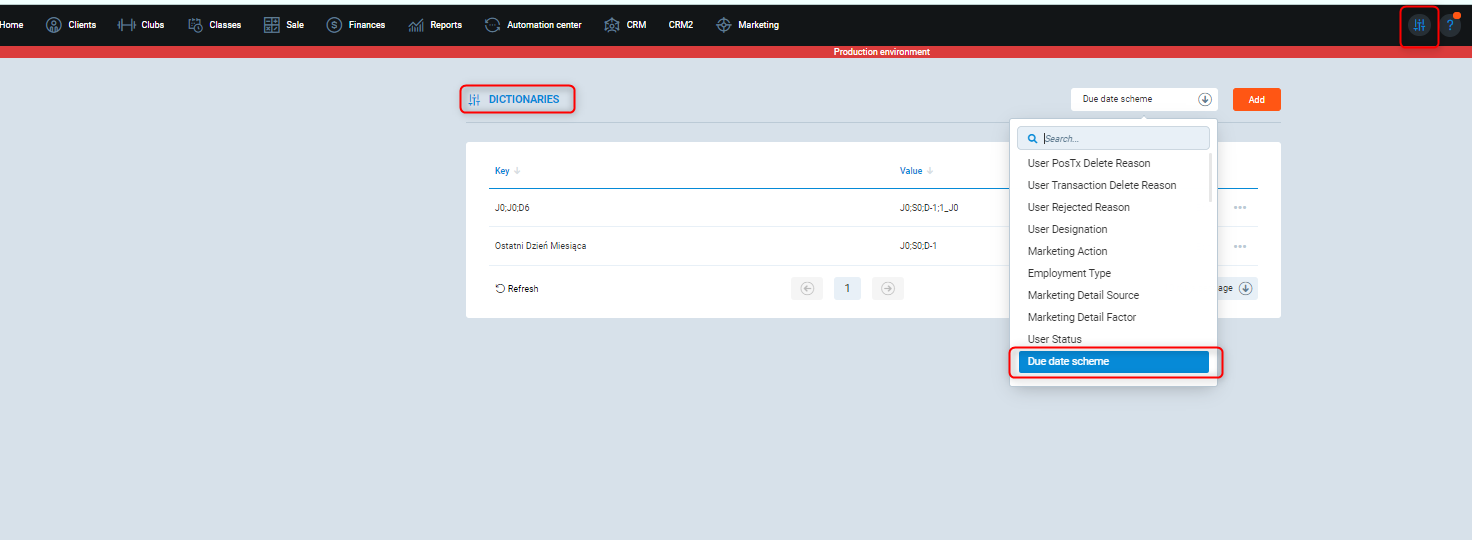1472x540 pixels.
Task: Select User Rejected Reason from the list
Action: (1078, 207)
